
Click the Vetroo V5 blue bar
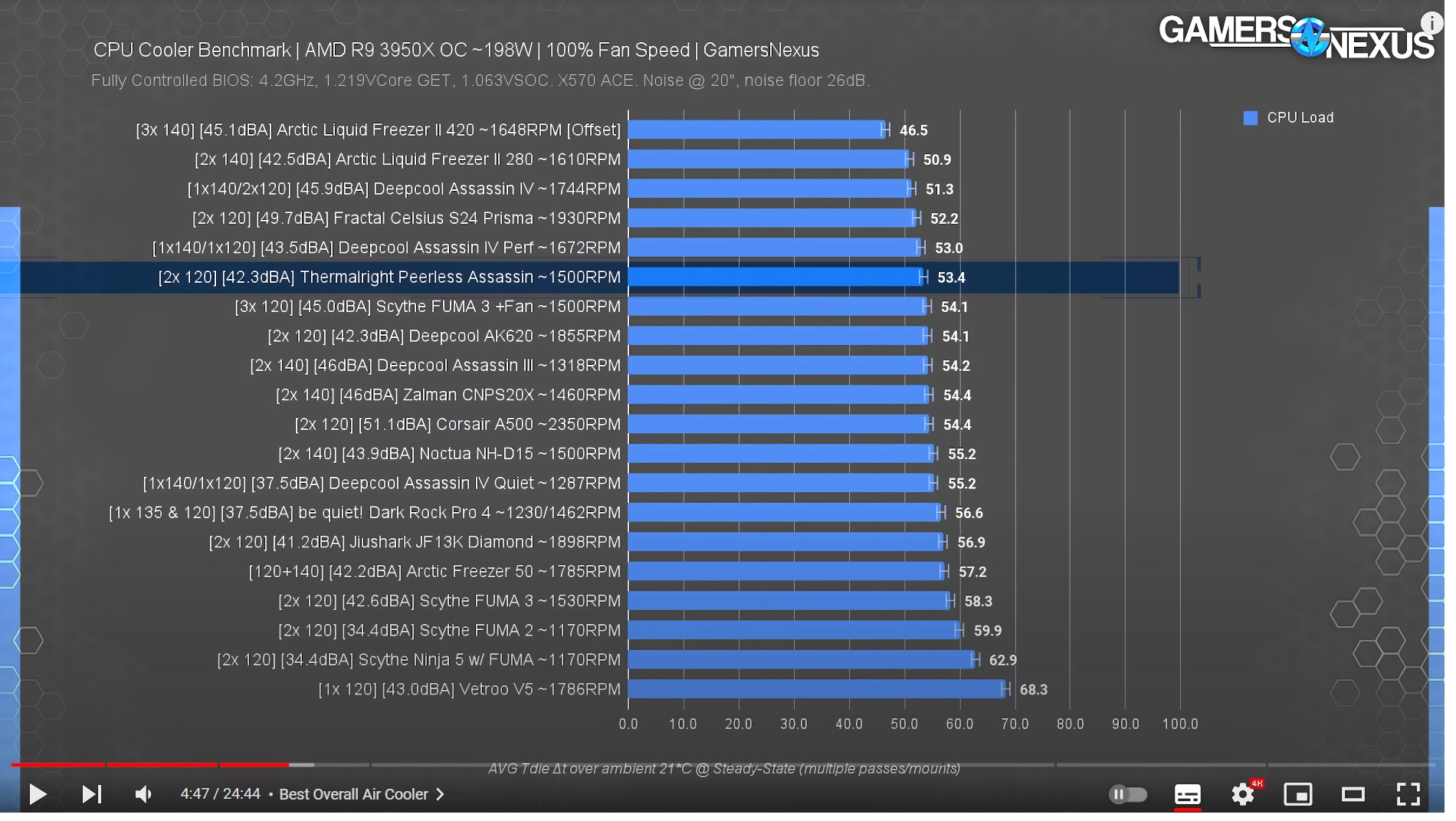click(x=817, y=689)
